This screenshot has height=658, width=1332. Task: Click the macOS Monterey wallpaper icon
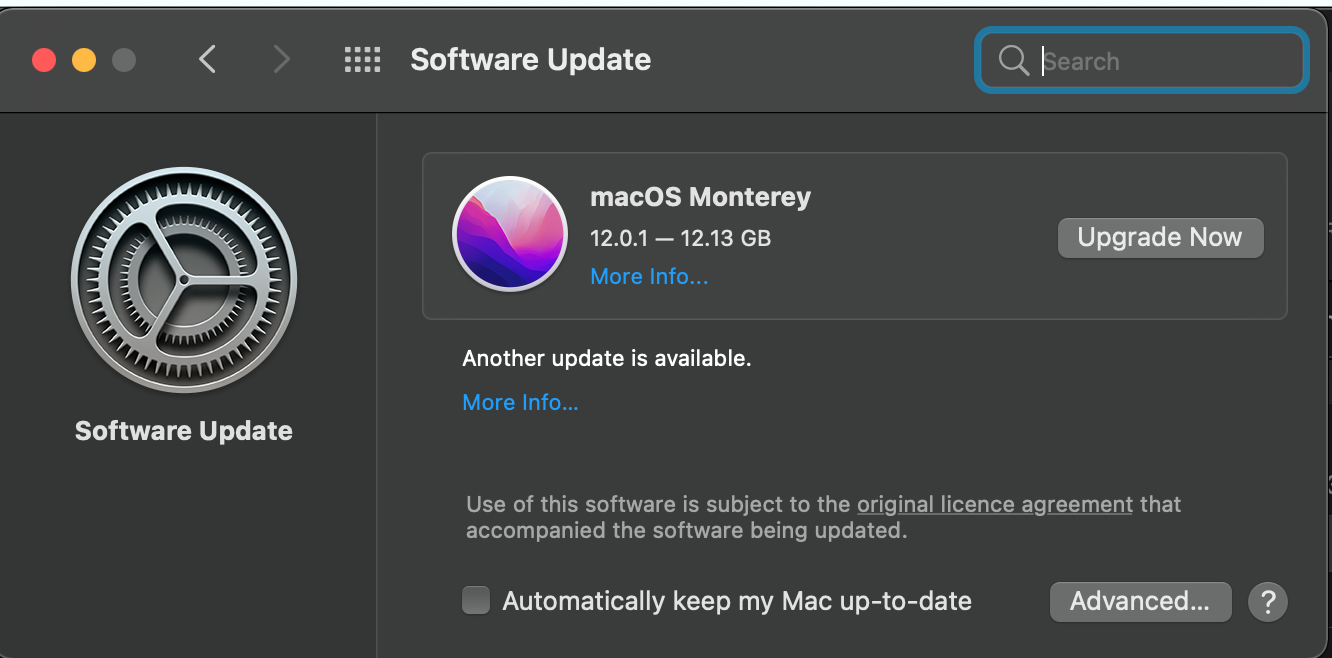[510, 234]
